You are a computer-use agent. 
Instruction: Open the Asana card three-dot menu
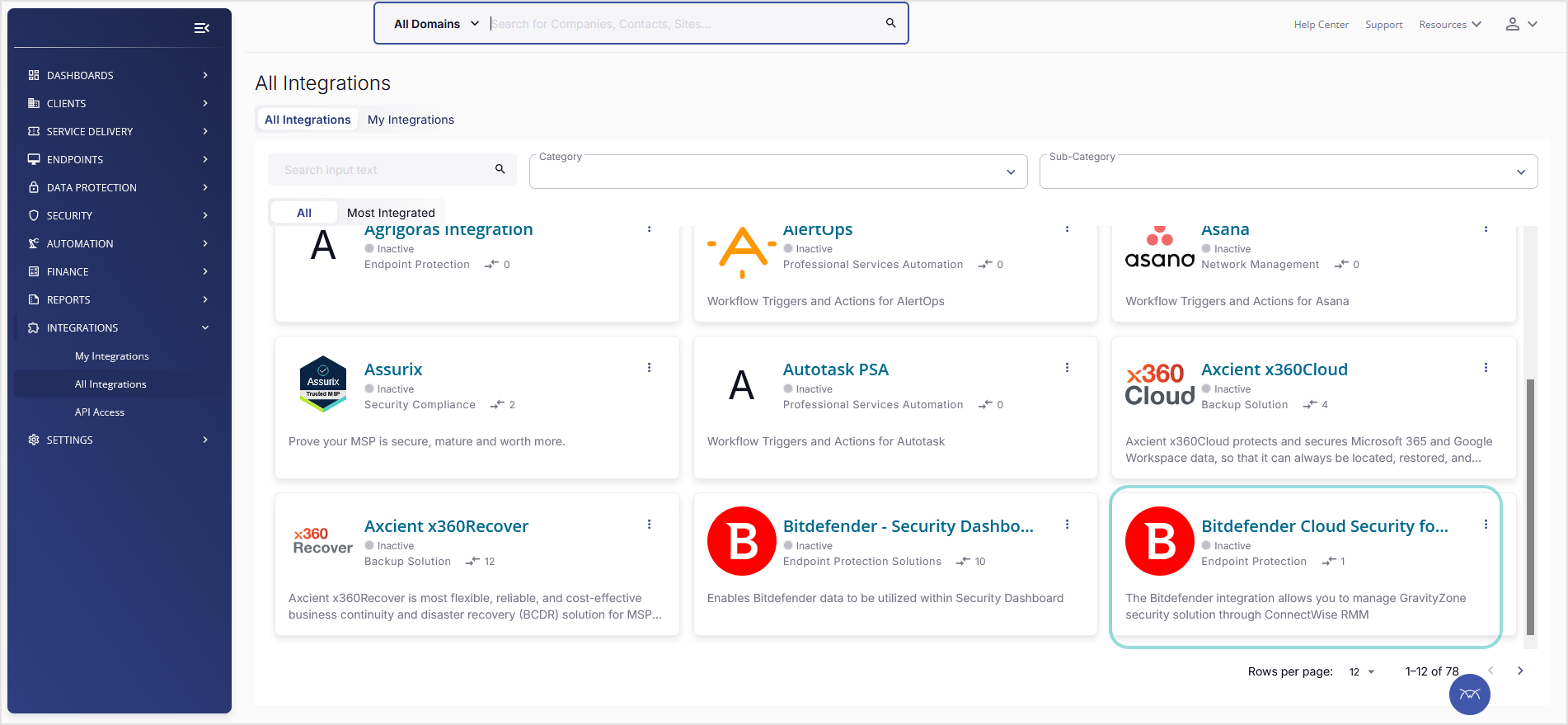tap(1486, 229)
